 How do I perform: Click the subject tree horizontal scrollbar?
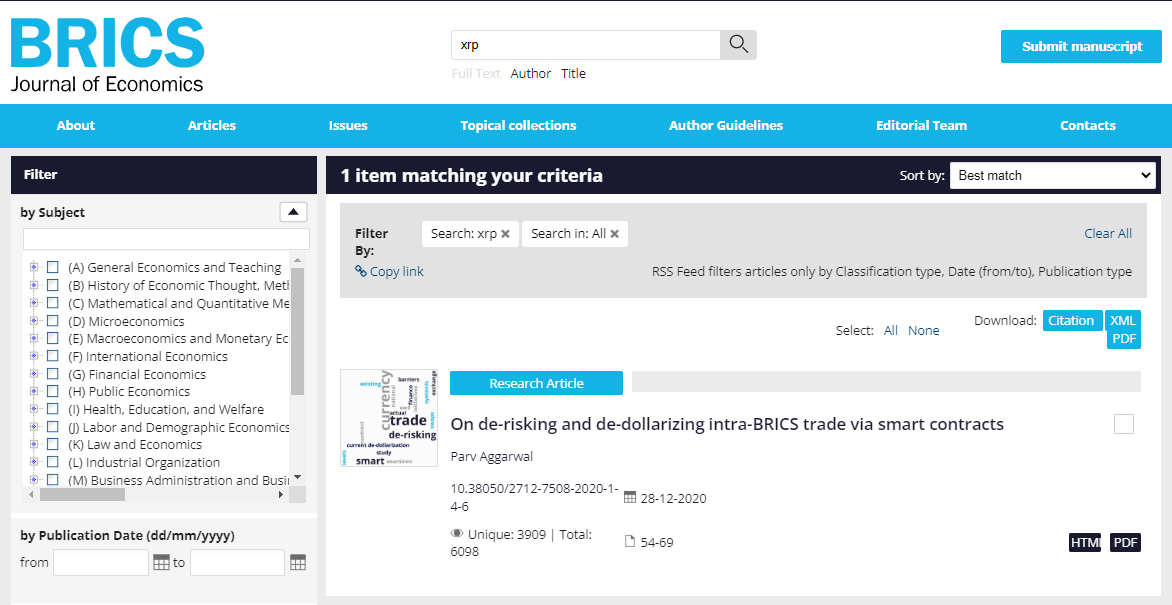pos(82,494)
